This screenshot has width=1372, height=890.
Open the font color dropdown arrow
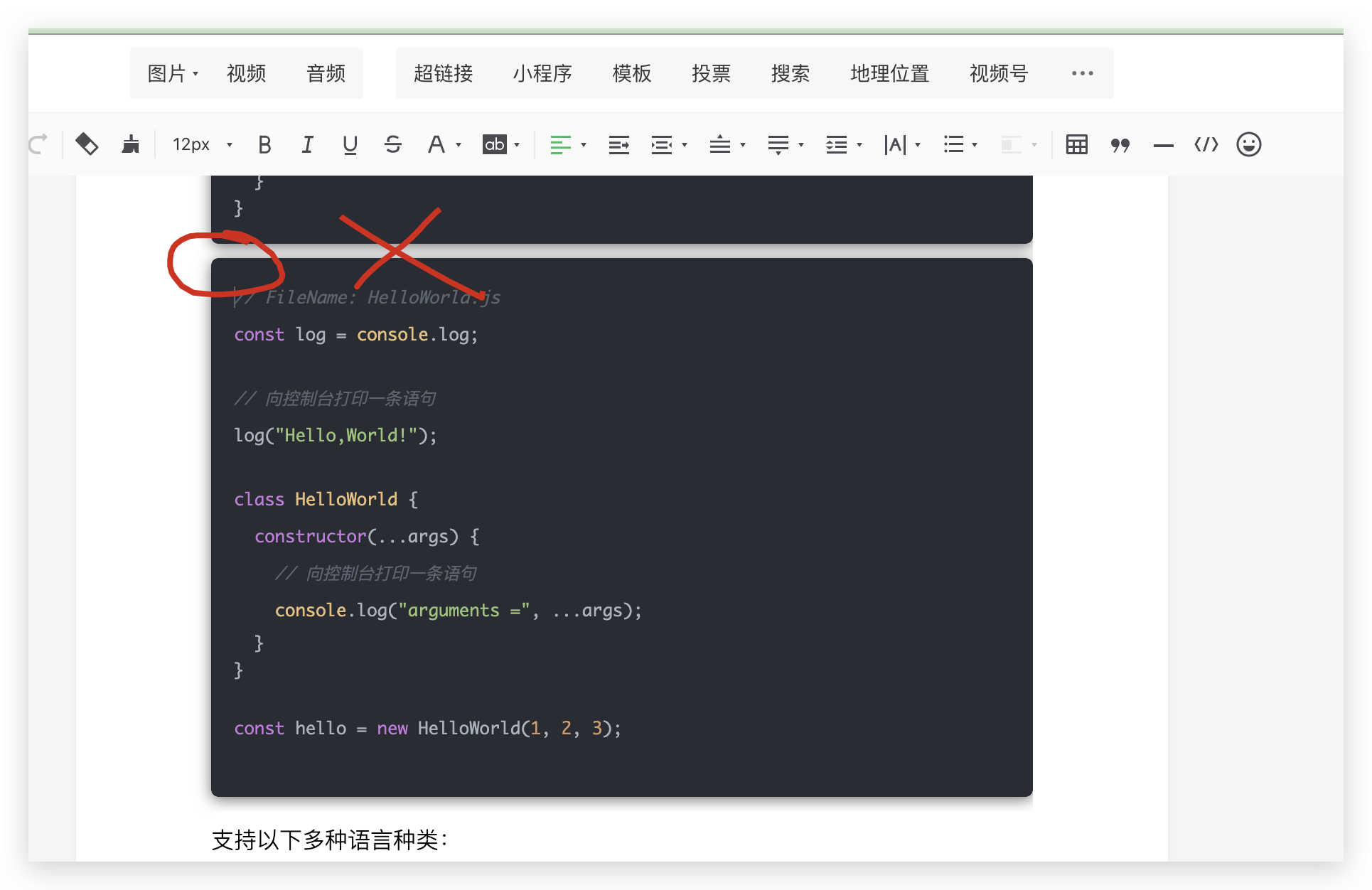459,145
